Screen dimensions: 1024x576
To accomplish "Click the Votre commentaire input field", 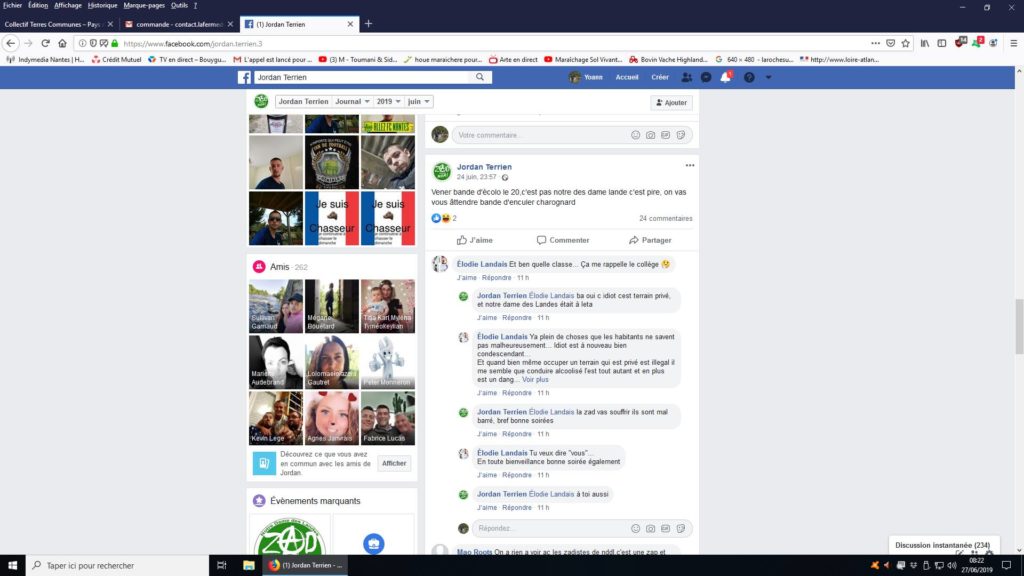I will point(540,135).
